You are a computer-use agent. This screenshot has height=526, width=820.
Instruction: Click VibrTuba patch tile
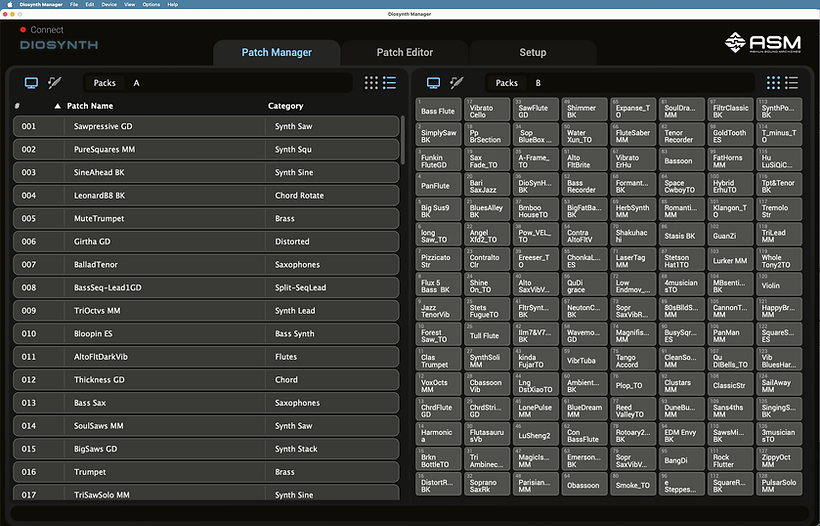[x=585, y=359]
